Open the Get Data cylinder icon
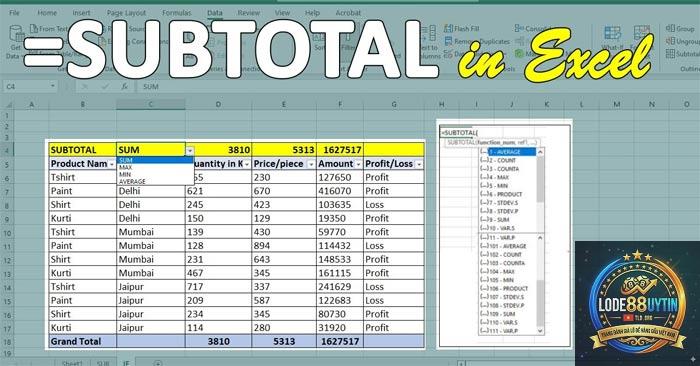This screenshot has width=700, height=366. (x=16, y=33)
